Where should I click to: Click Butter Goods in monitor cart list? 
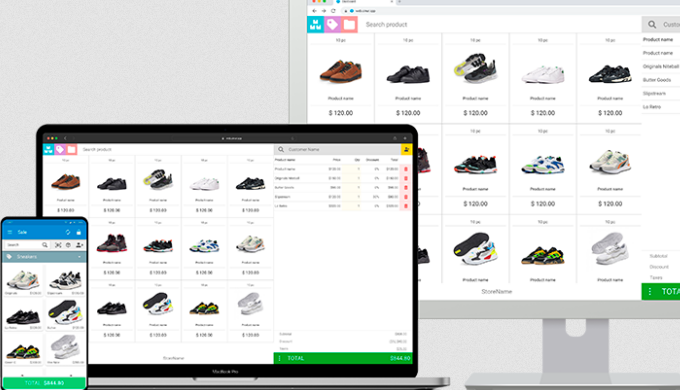tap(657, 80)
